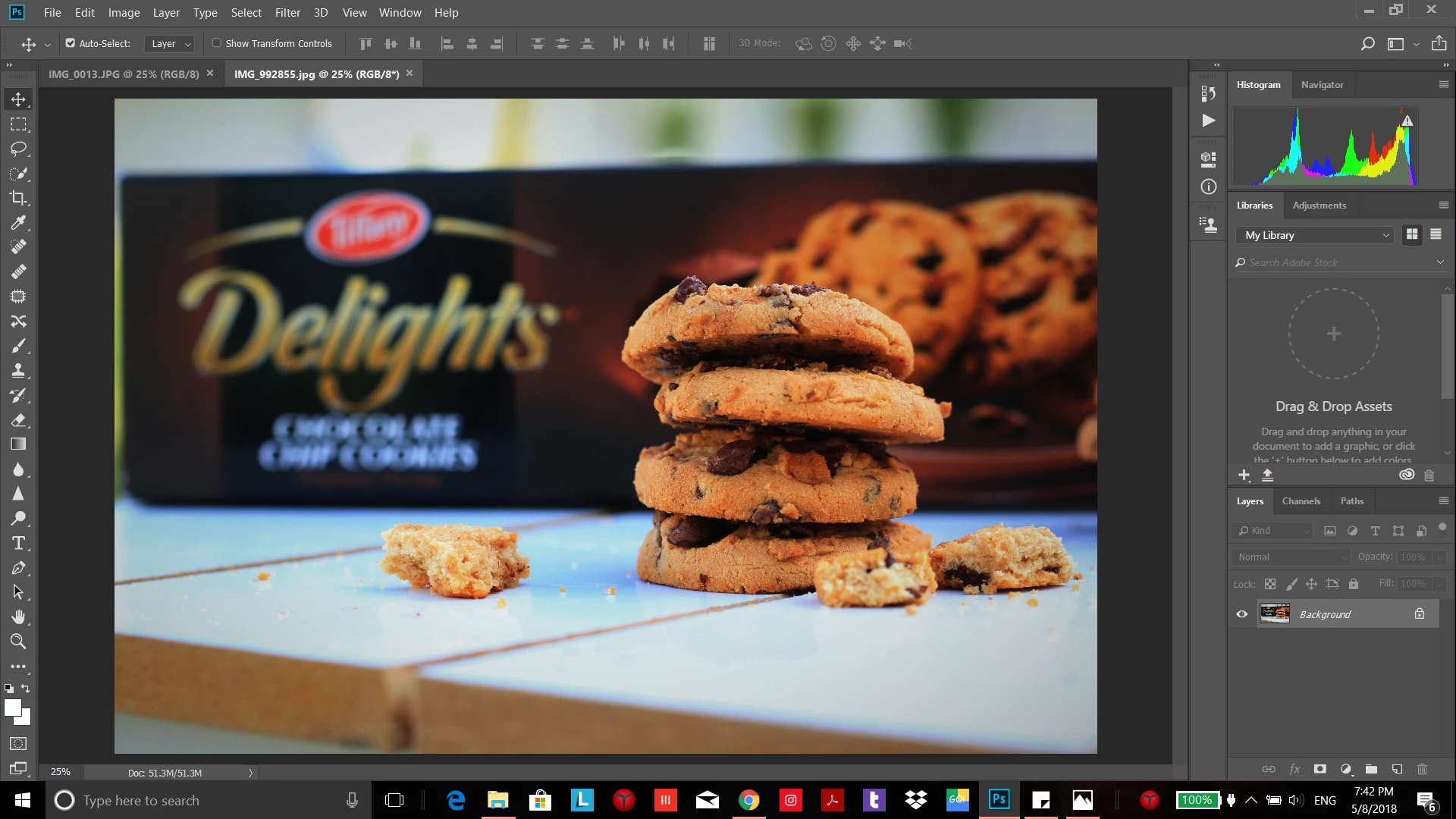Switch to the Channels tab
This screenshot has width=1456, height=819.
[x=1301, y=501]
